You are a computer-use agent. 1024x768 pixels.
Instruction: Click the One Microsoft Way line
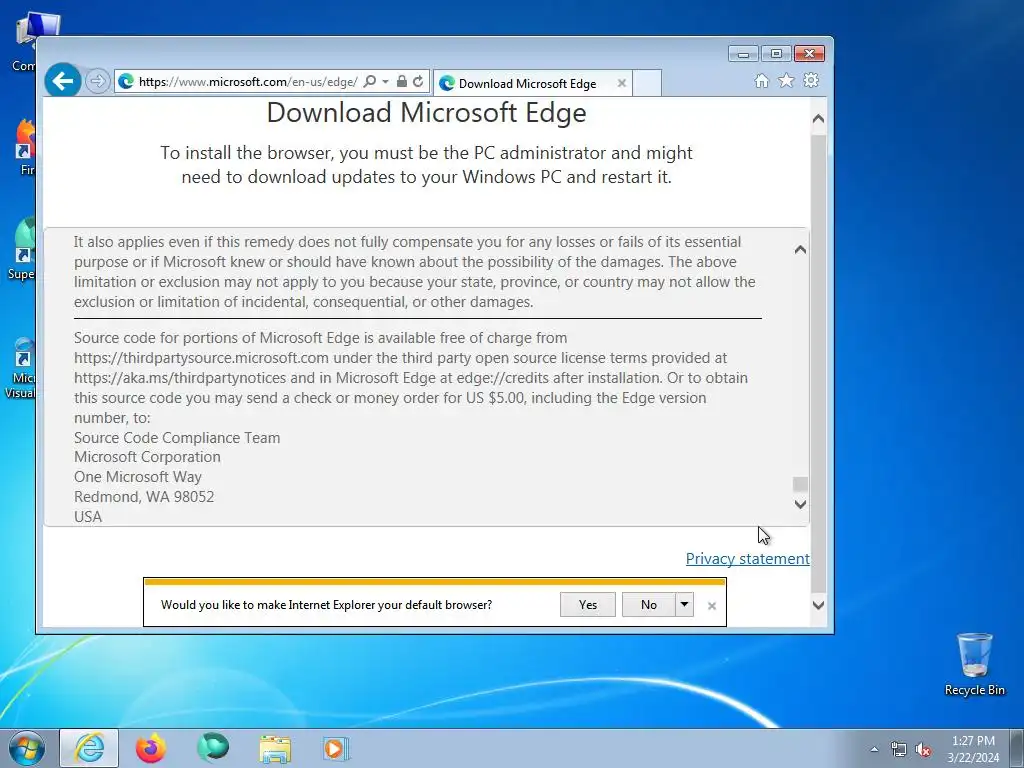(x=138, y=477)
